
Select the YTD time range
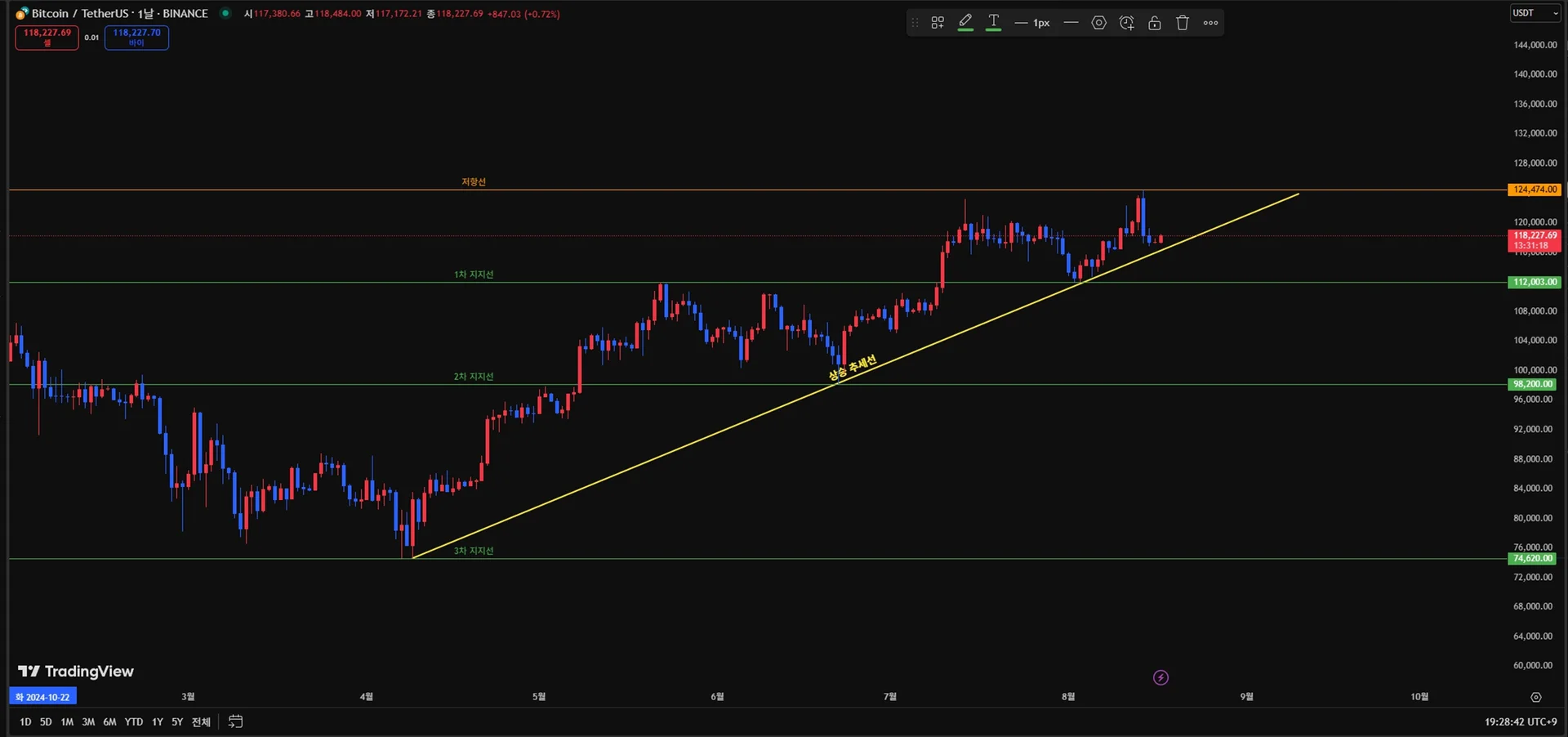[x=134, y=722]
